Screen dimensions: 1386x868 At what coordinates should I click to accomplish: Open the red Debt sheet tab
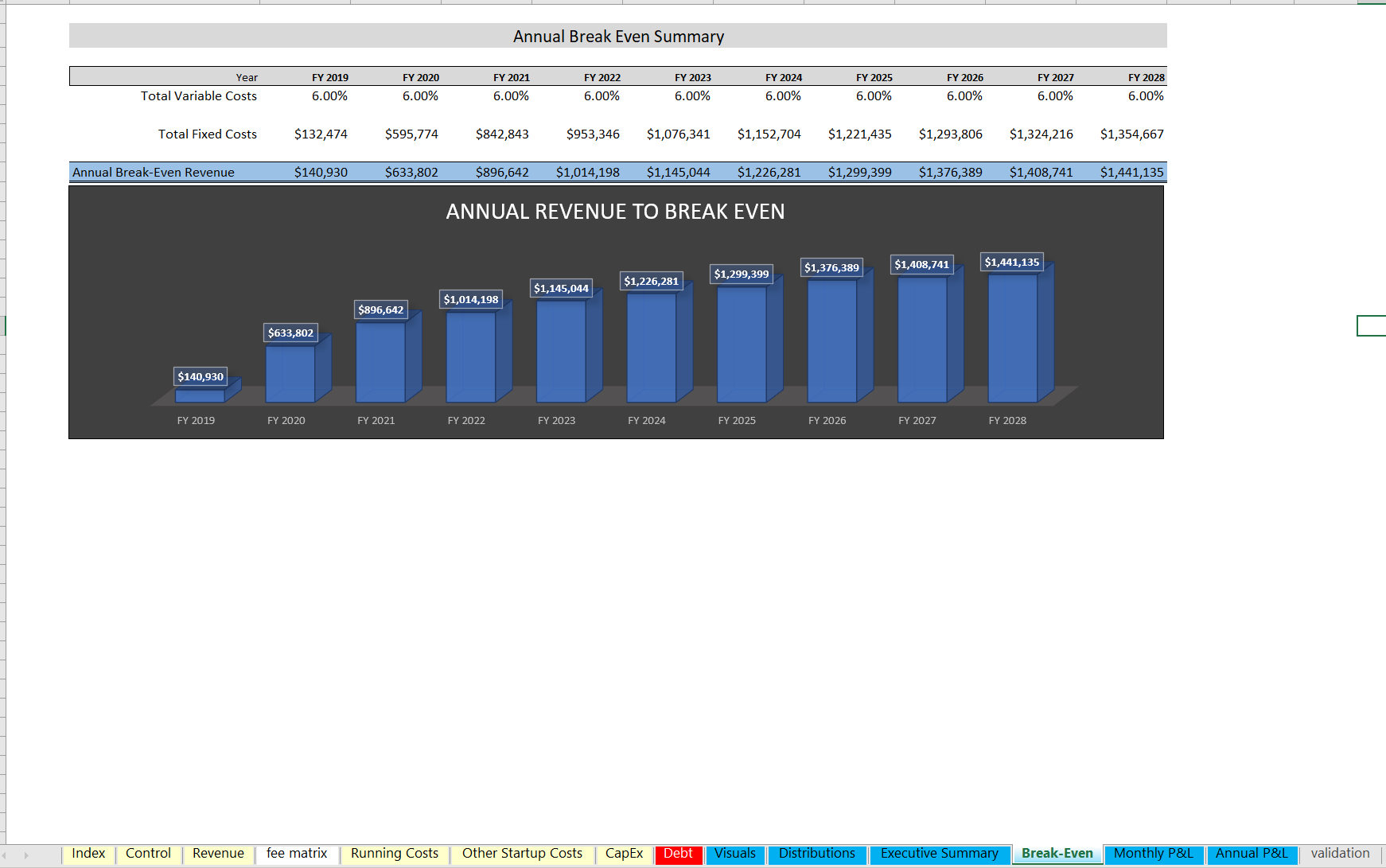pos(678,853)
